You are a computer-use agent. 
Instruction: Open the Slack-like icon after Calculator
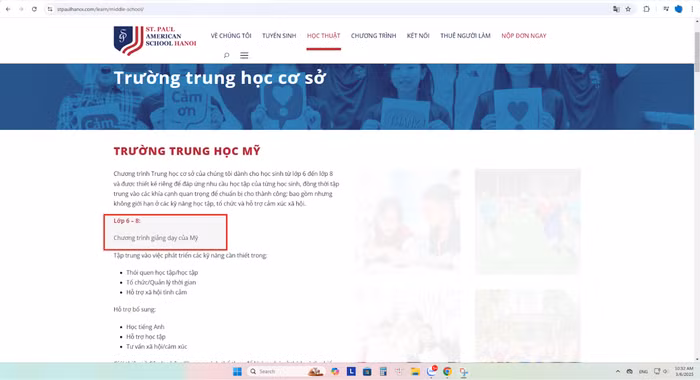click(x=399, y=372)
